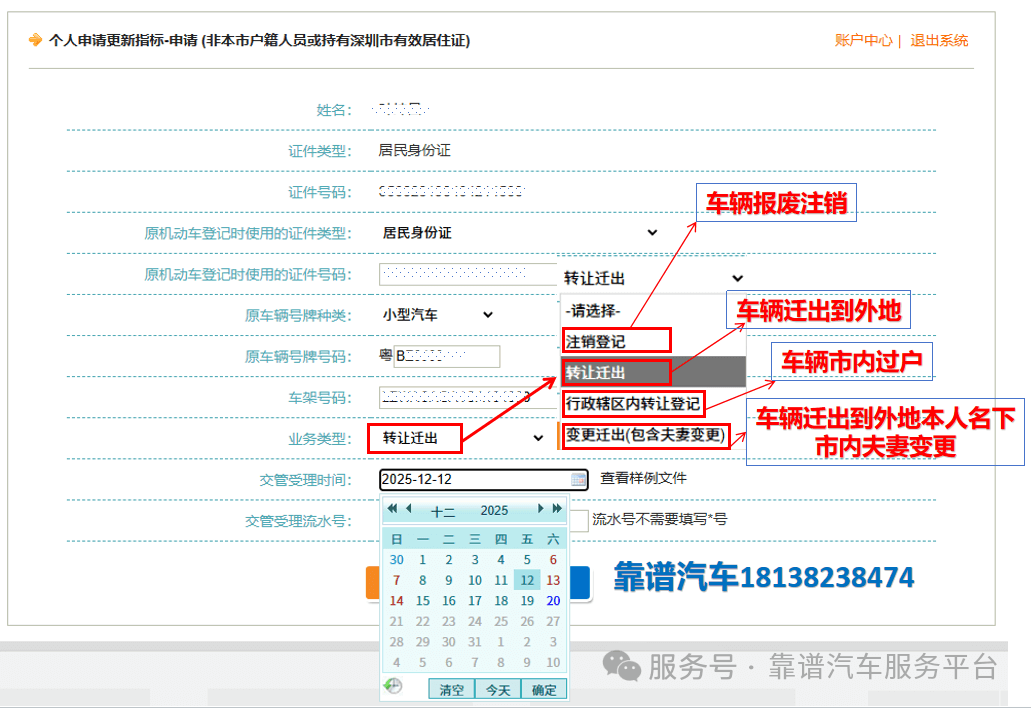Pick 变更迁出(包含夫妻变更) option
Viewport: 1031px width, 708px height.
coord(645,435)
